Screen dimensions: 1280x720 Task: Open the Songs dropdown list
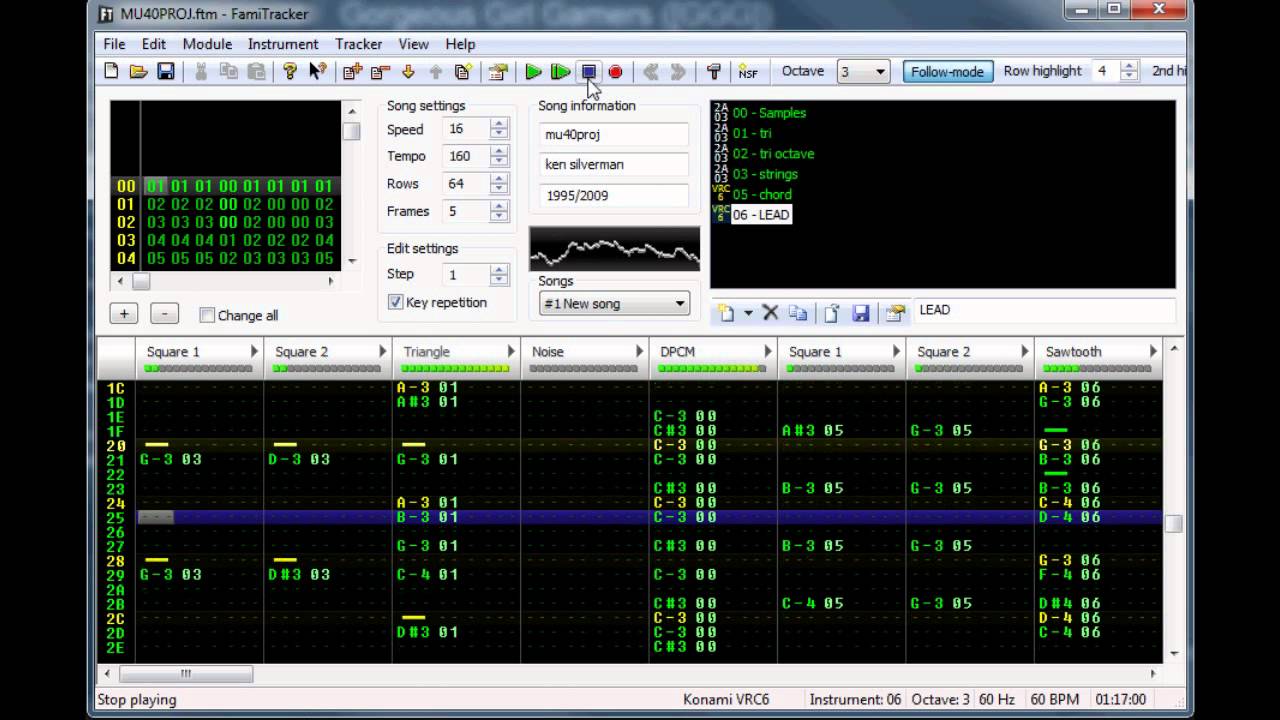coord(614,303)
